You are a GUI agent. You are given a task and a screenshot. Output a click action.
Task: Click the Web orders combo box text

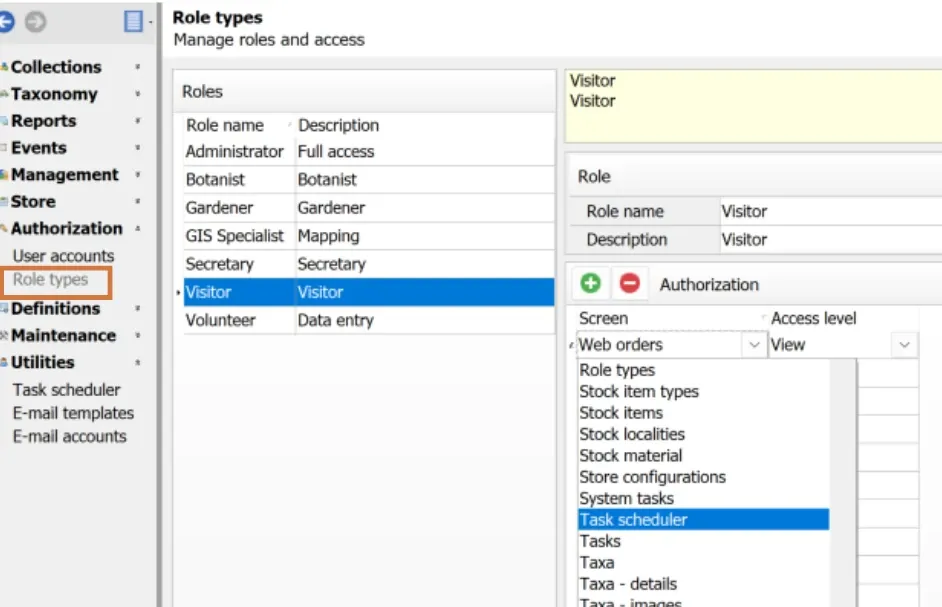(621, 345)
